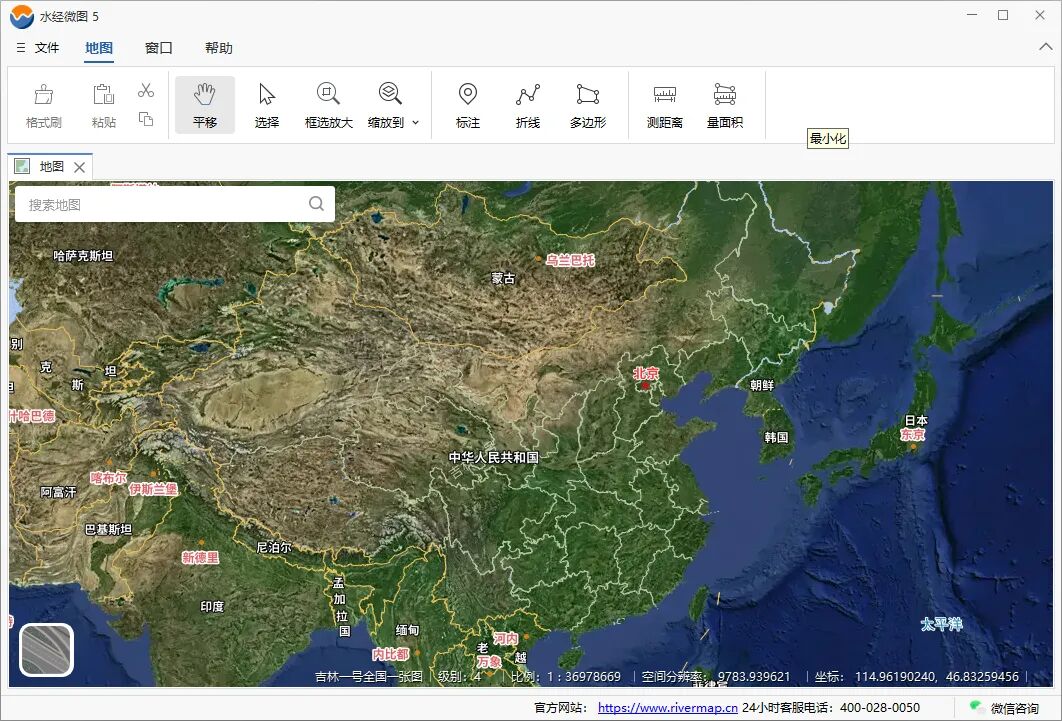1062x721 pixels.
Task: Activate the 框选放大 zoom box tool
Action: (328, 105)
